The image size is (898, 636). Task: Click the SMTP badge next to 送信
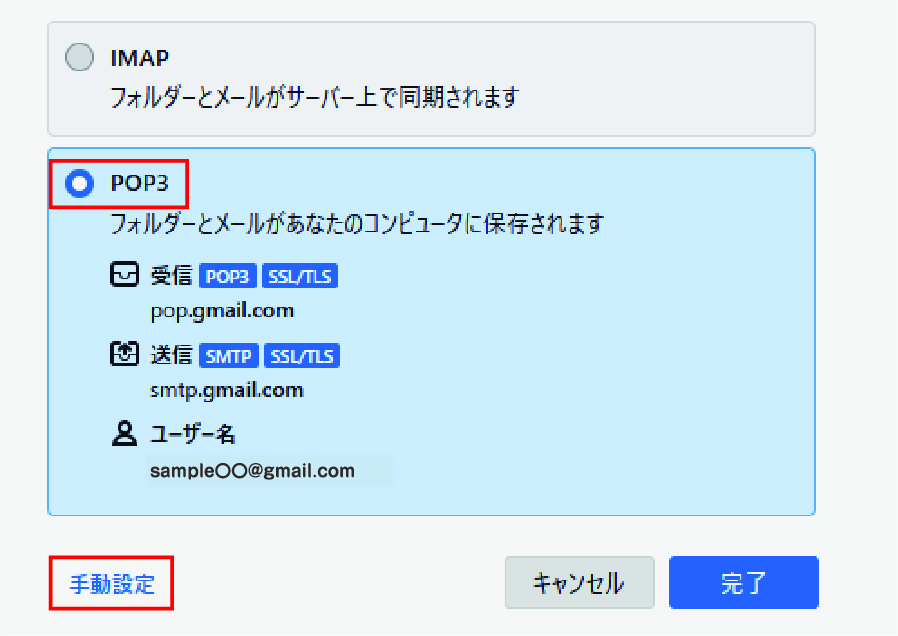pos(230,356)
